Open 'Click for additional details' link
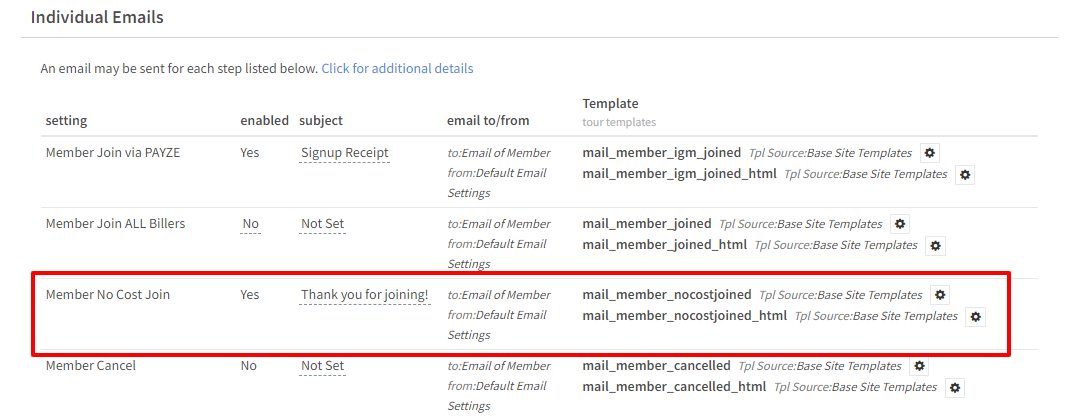This screenshot has height=418, width=1078. pos(397,69)
